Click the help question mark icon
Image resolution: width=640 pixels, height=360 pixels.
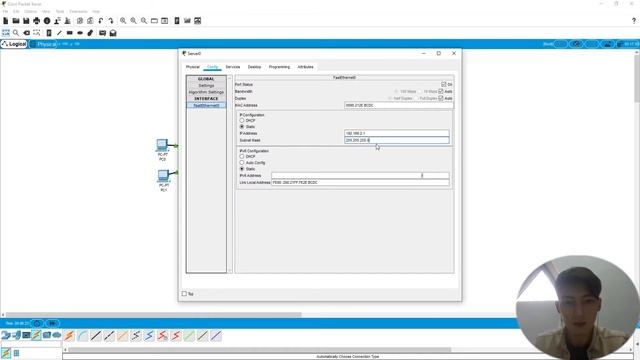click(x=633, y=21)
